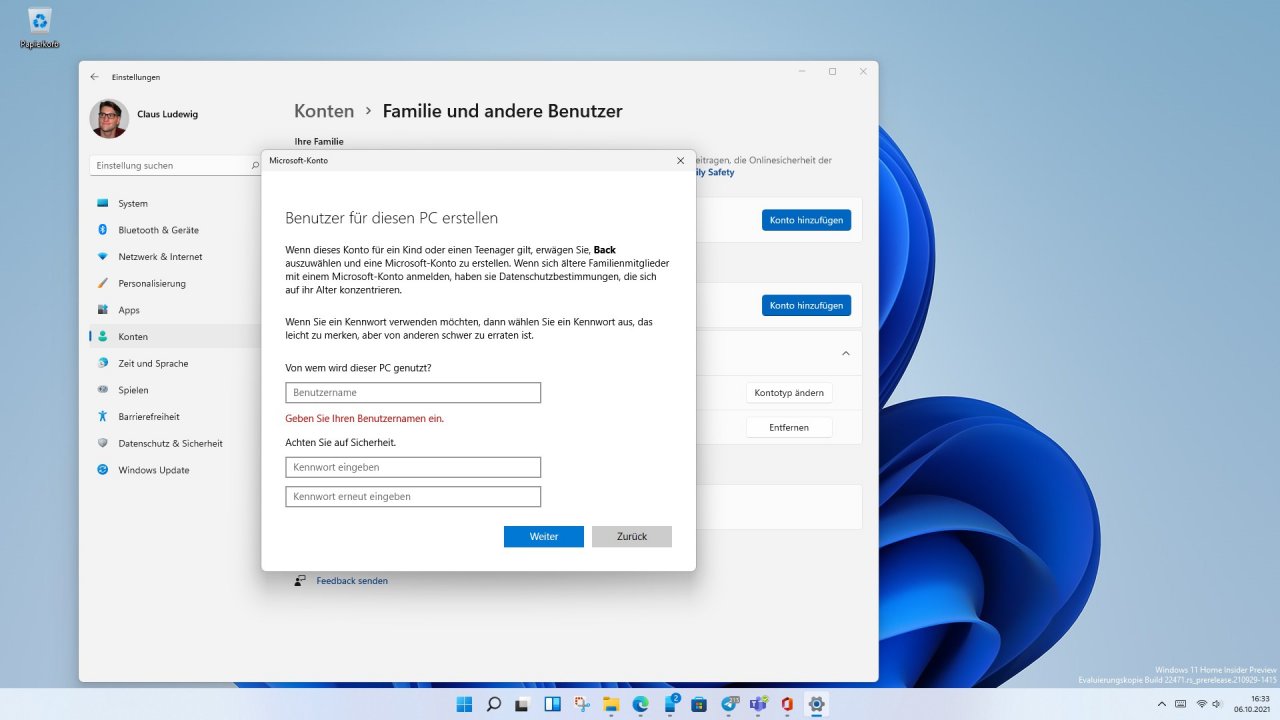The image size is (1280, 720).
Task: Open the Snipping Tool taskbar icon
Action: click(x=582, y=704)
